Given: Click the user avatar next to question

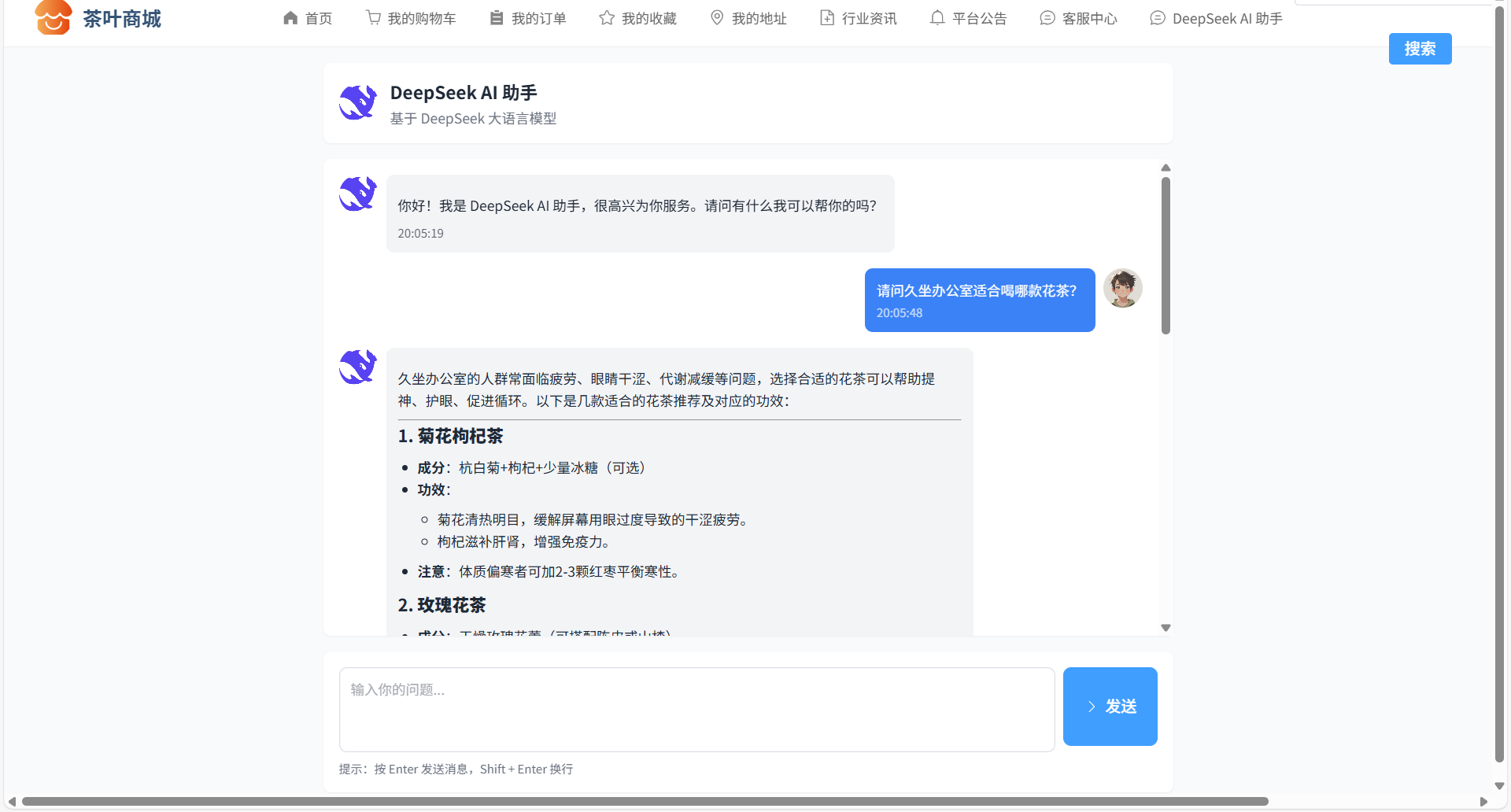Looking at the screenshot, I should 1122,288.
